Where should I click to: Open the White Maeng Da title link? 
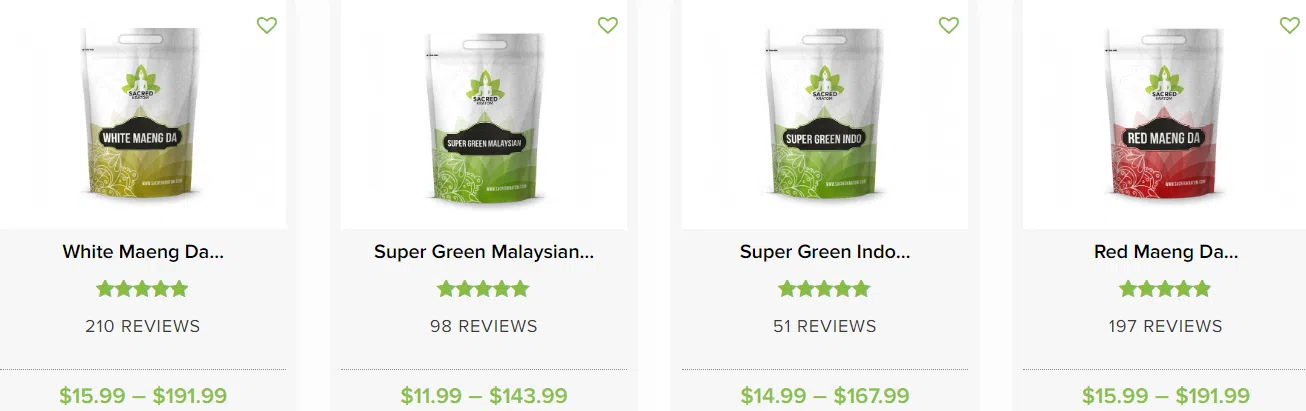click(x=143, y=252)
